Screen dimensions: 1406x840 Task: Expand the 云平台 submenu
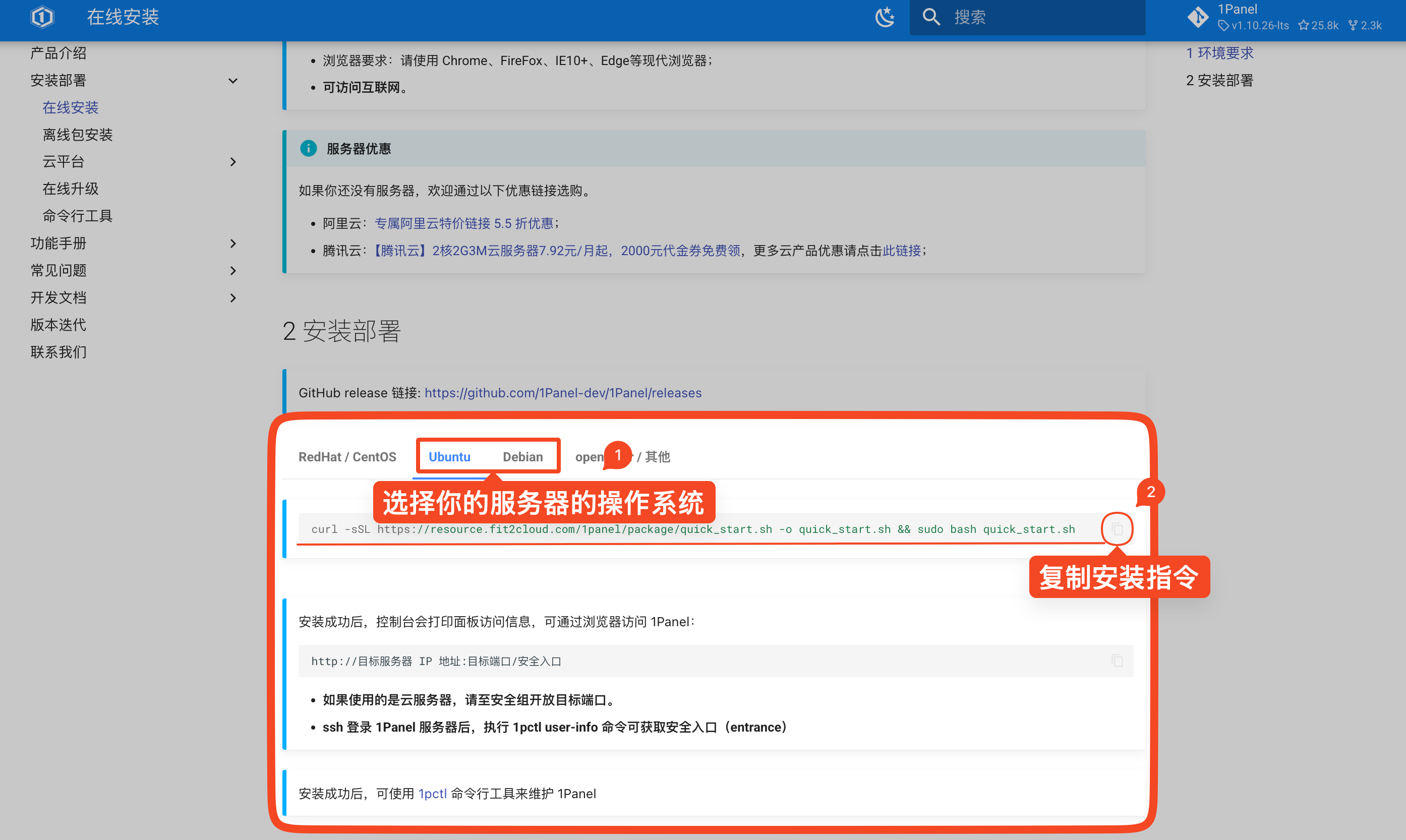(x=232, y=162)
